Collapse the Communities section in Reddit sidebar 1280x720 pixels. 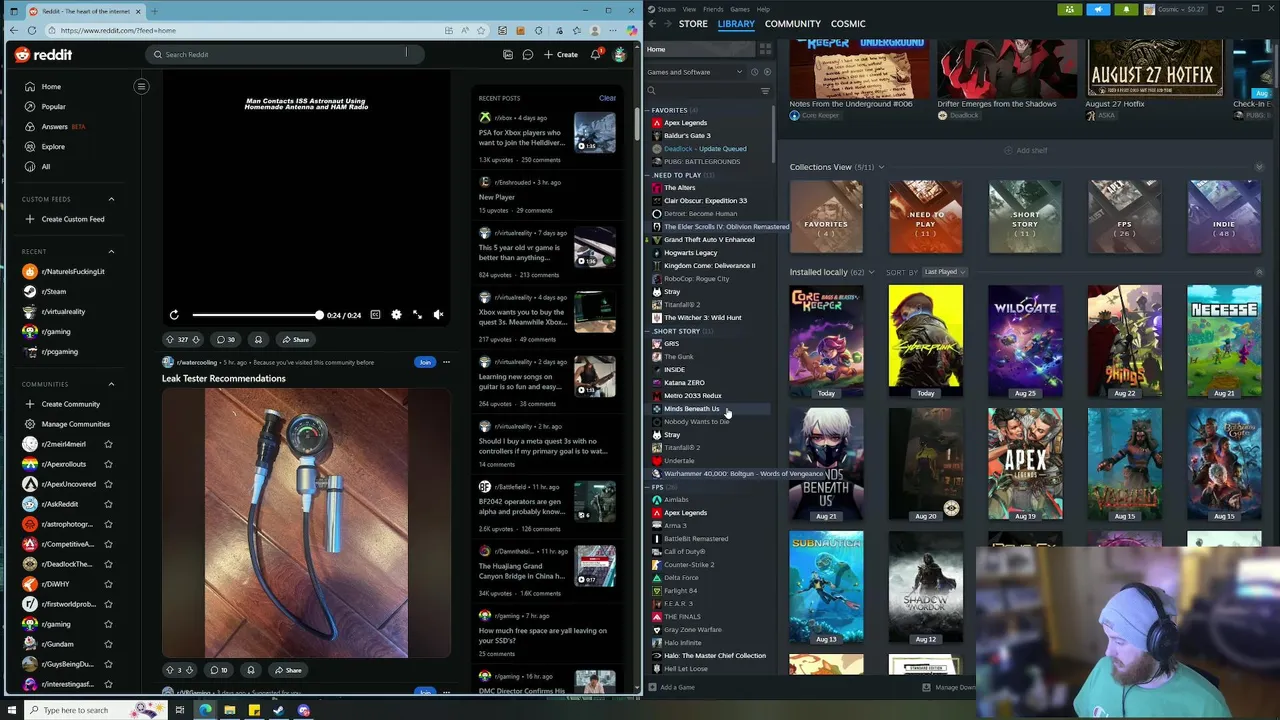click(111, 384)
